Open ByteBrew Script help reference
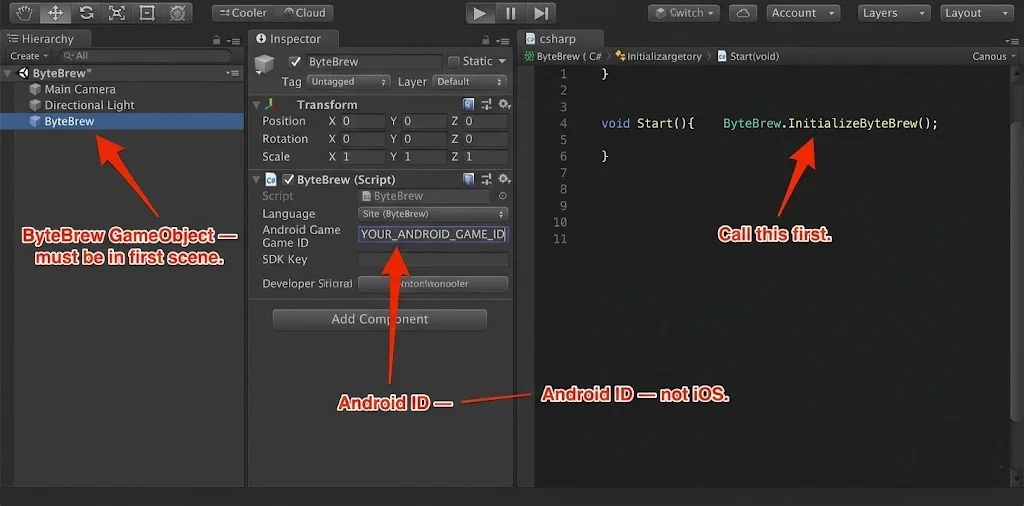 [x=468, y=179]
